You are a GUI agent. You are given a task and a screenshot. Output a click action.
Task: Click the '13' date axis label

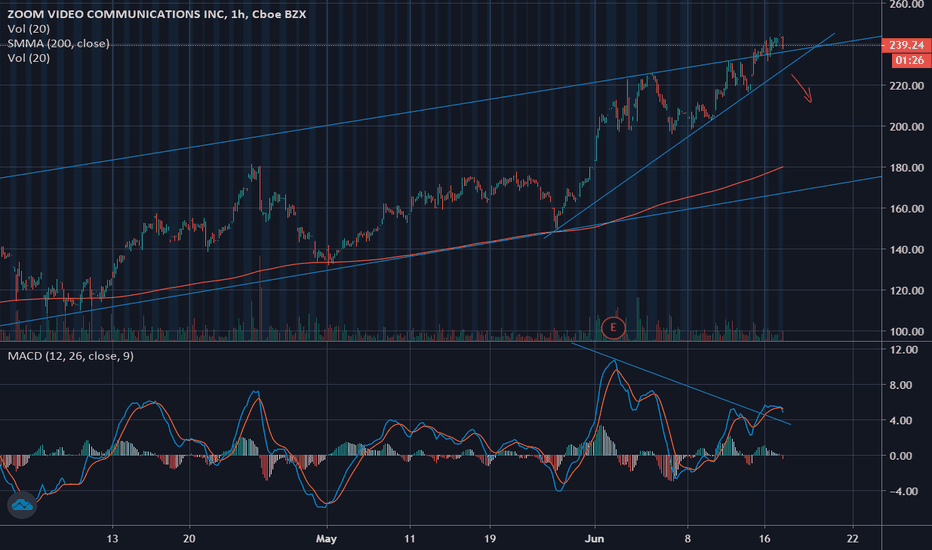pyautogui.click(x=112, y=539)
